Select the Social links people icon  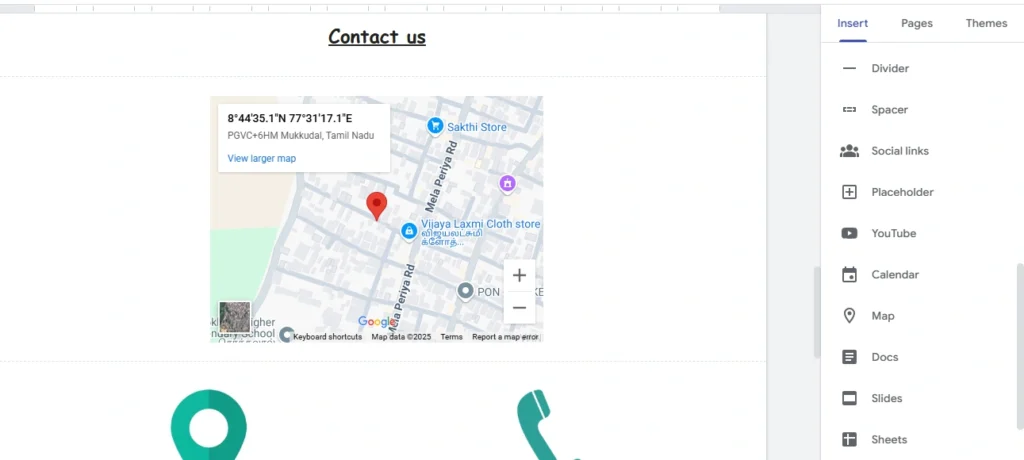pyautogui.click(x=849, y=151)
